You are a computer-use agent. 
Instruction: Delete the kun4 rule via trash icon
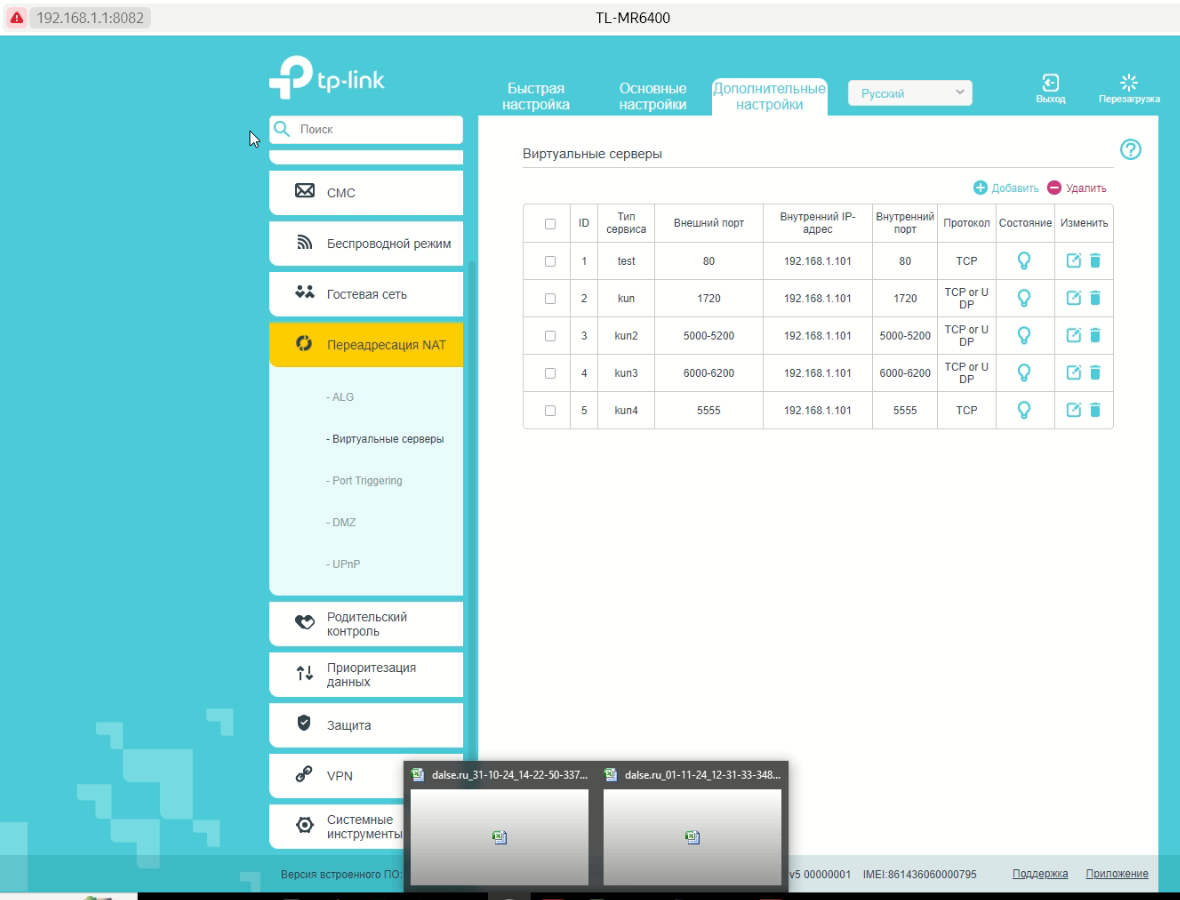coord(1095,410)
